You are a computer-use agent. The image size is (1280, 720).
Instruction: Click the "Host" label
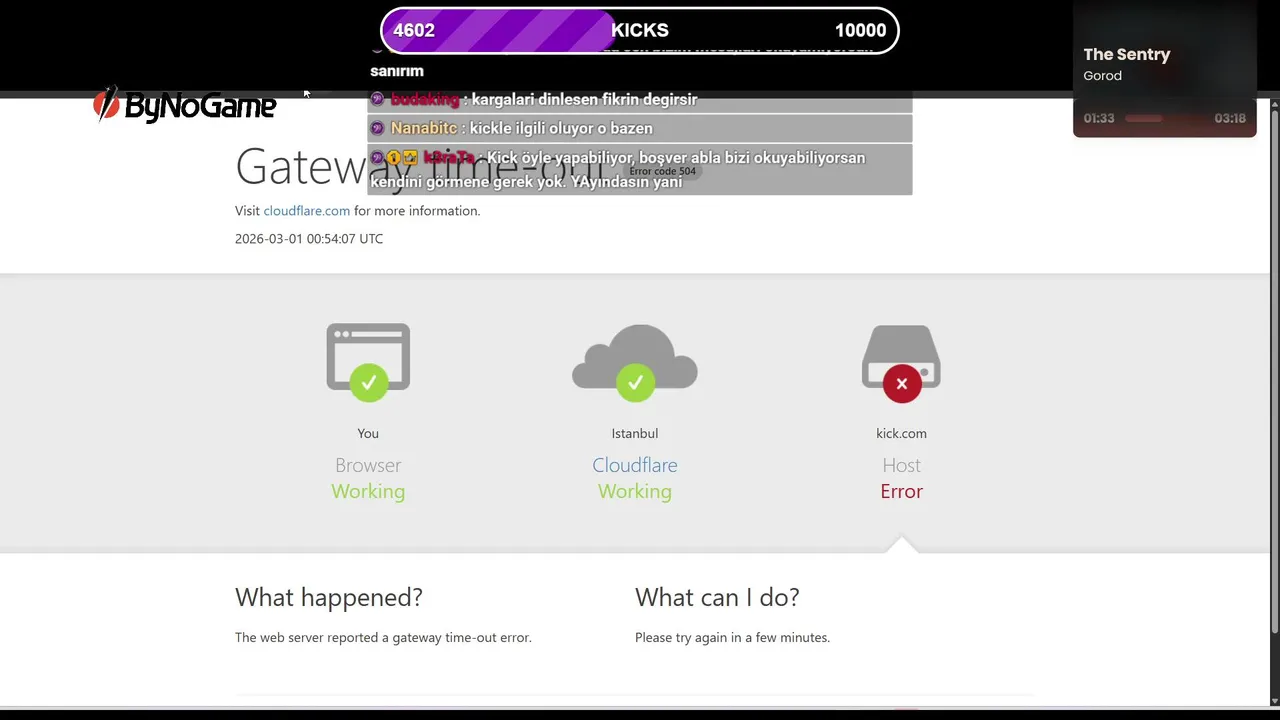click(901, 465)
